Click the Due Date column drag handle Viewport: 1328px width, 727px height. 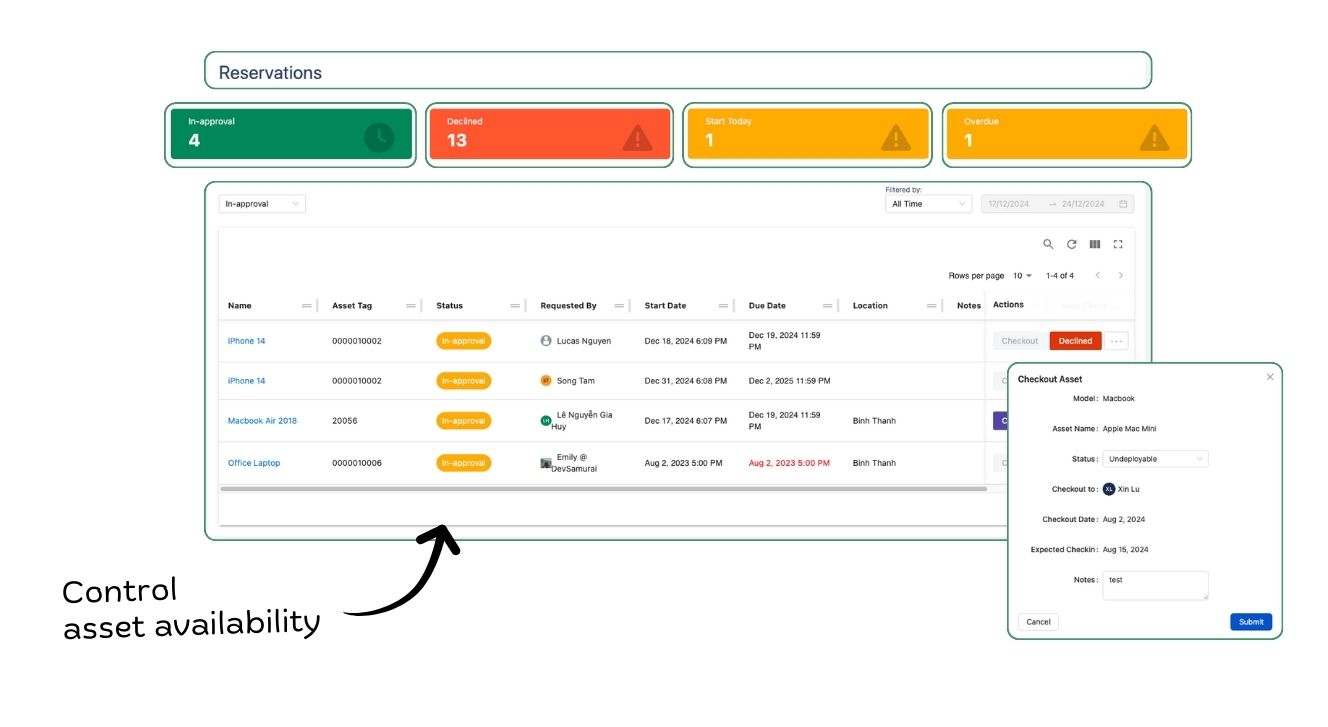pyautogui.click(x=827, y=306)
